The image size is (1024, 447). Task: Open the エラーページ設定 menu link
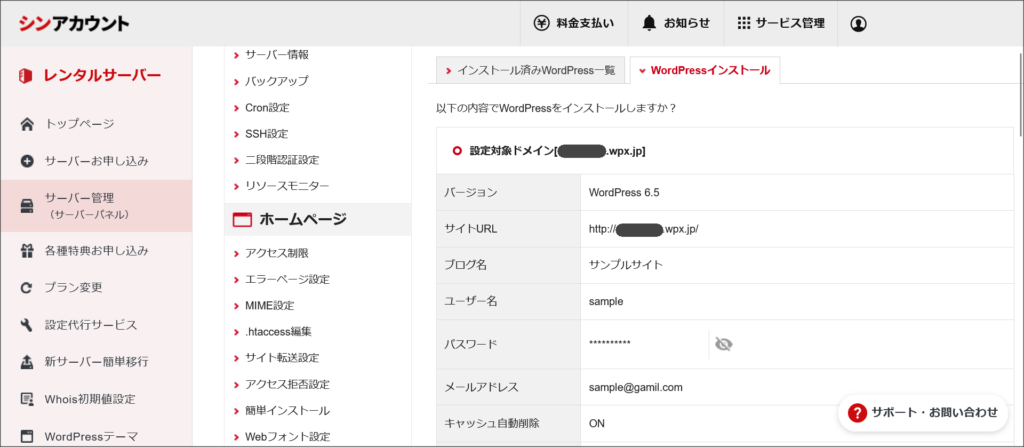tap(287, 279)
